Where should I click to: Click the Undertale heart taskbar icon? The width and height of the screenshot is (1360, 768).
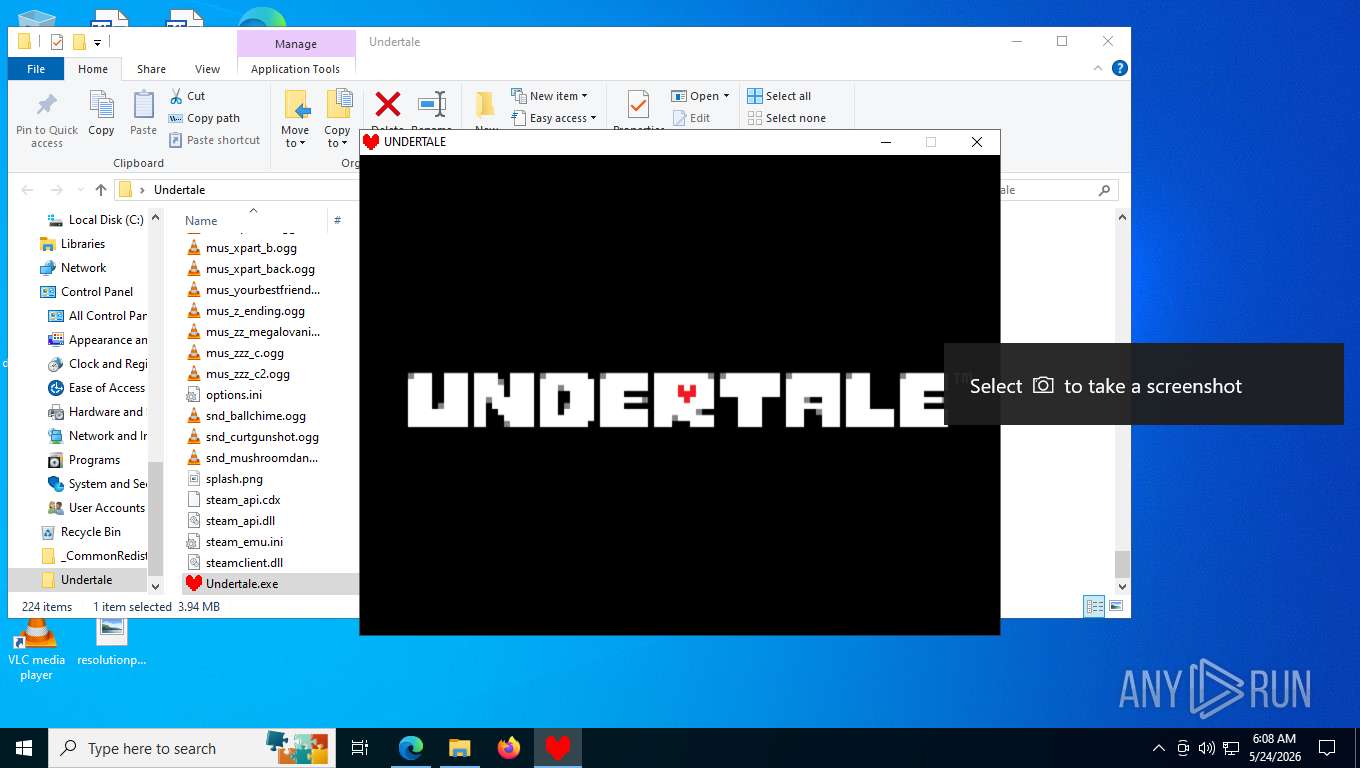point(557,748)
